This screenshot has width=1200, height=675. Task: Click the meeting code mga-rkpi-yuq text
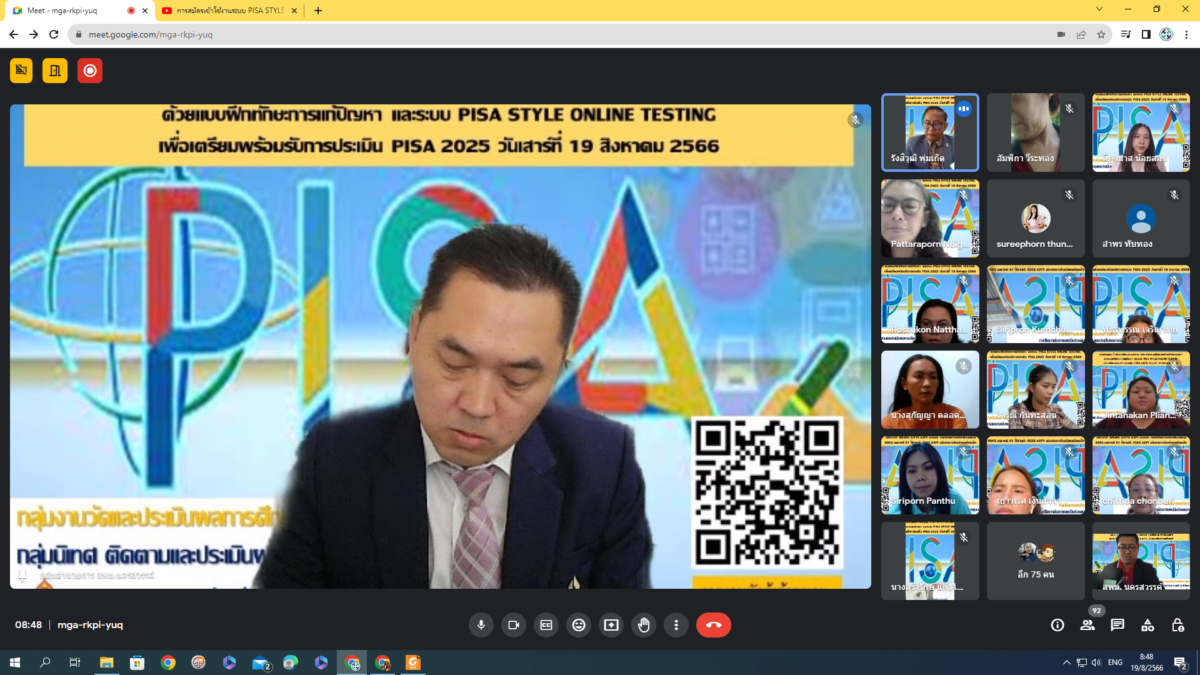90,625
